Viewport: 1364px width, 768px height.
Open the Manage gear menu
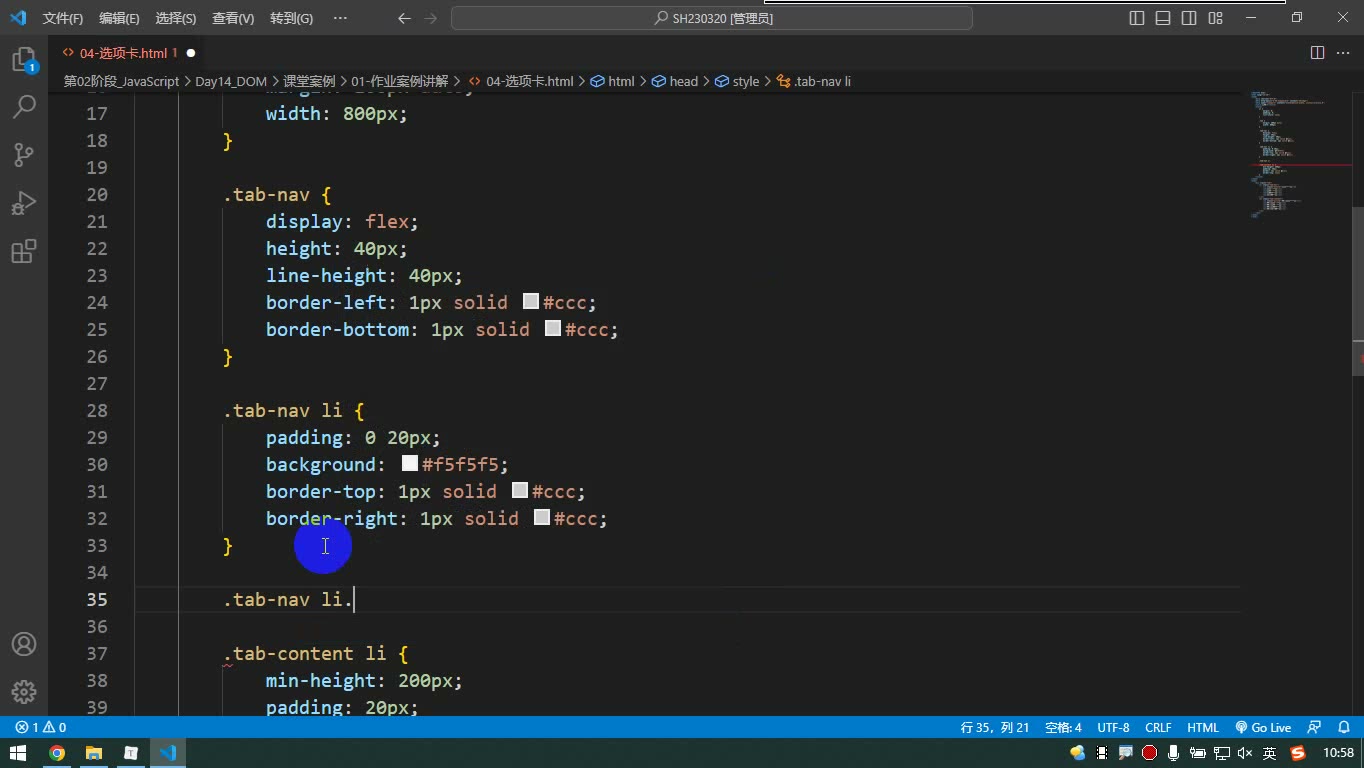pyautogui.click(x=24, y=692)
